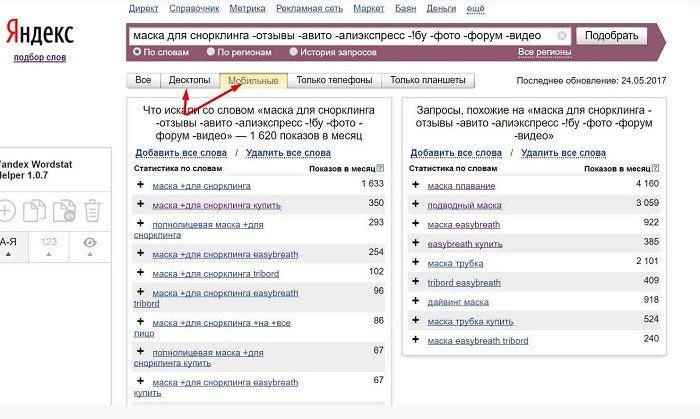Sort Helper list by 123 frequency
Viewport: 700px width, 419px height.
click(x=49, y=246)
